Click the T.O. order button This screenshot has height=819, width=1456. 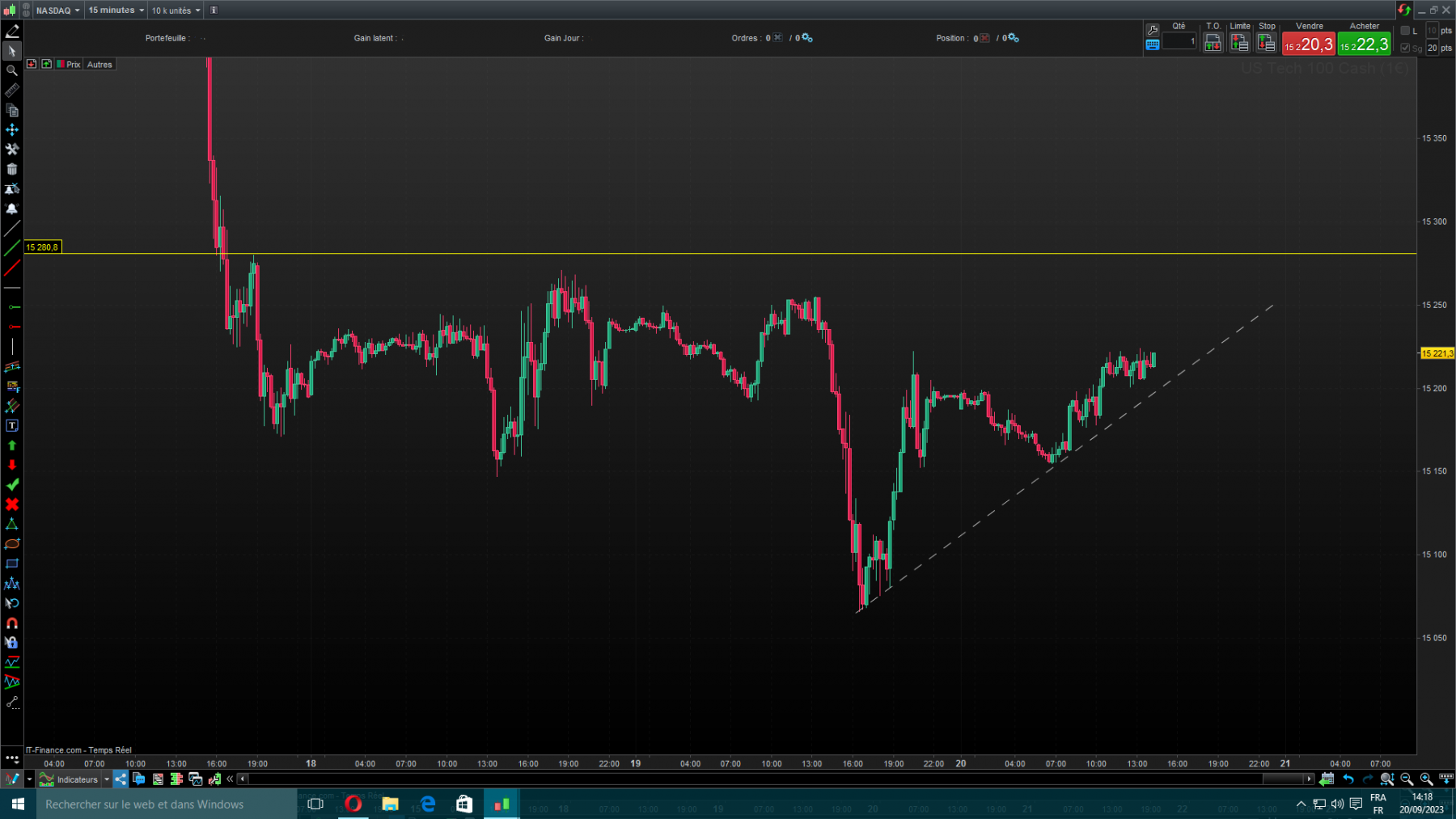click(1213, 43)
